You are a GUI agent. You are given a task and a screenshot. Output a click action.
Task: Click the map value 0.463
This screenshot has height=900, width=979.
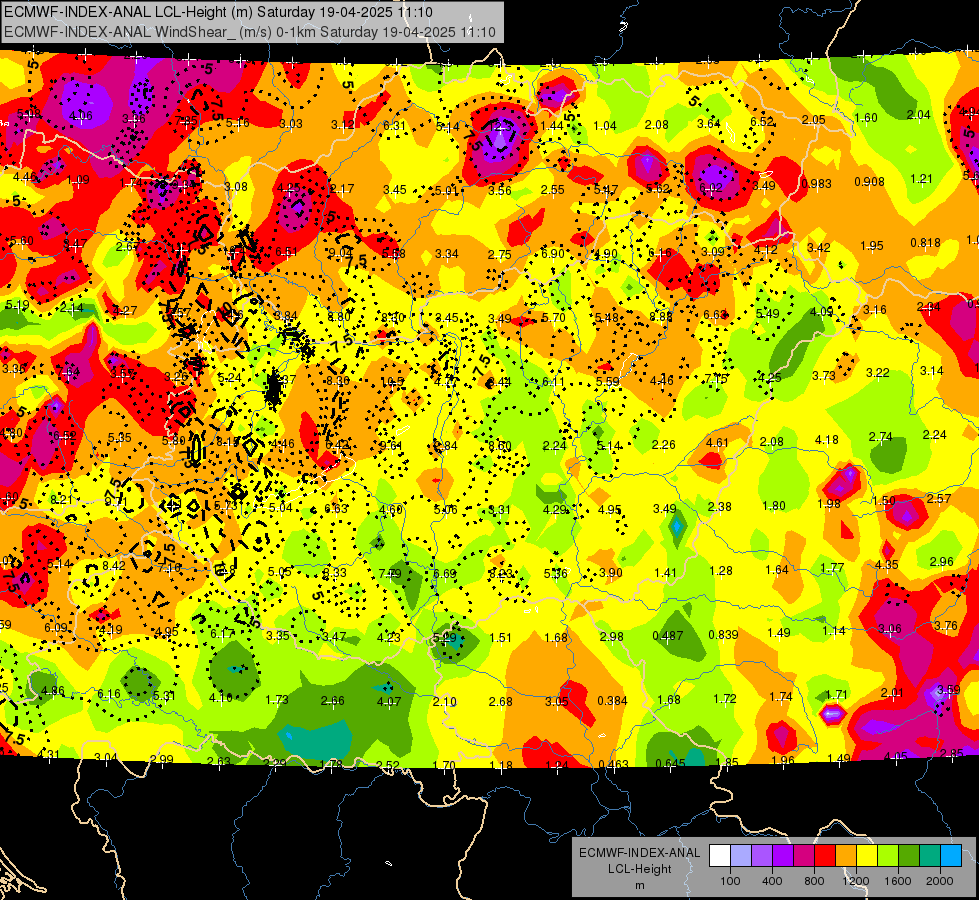click(x=613, y=765)
